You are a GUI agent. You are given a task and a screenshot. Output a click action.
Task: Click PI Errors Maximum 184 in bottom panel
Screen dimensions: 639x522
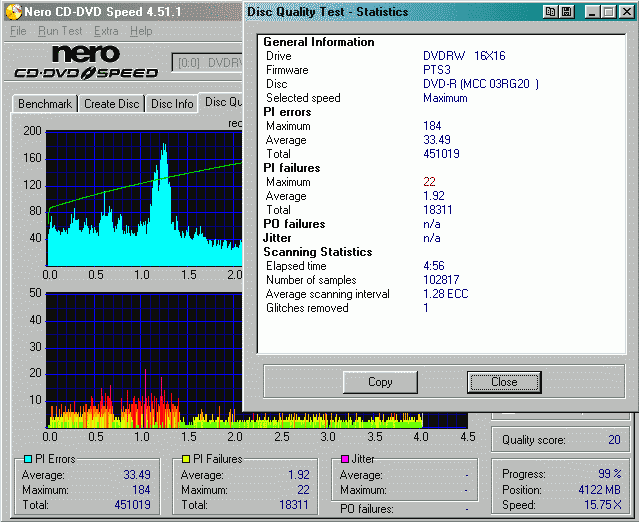coord(141,489)
